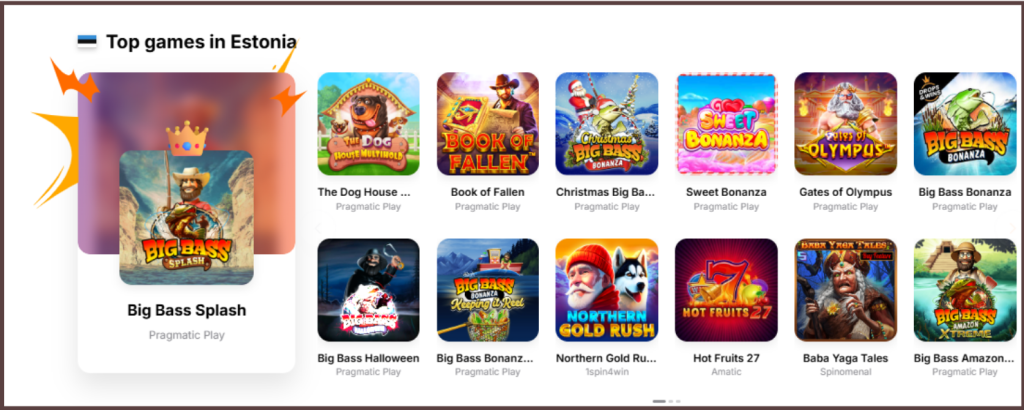Click the Big Bass Splash title link
Screen dimensions: 1024x410
click(x=187, y=310)
